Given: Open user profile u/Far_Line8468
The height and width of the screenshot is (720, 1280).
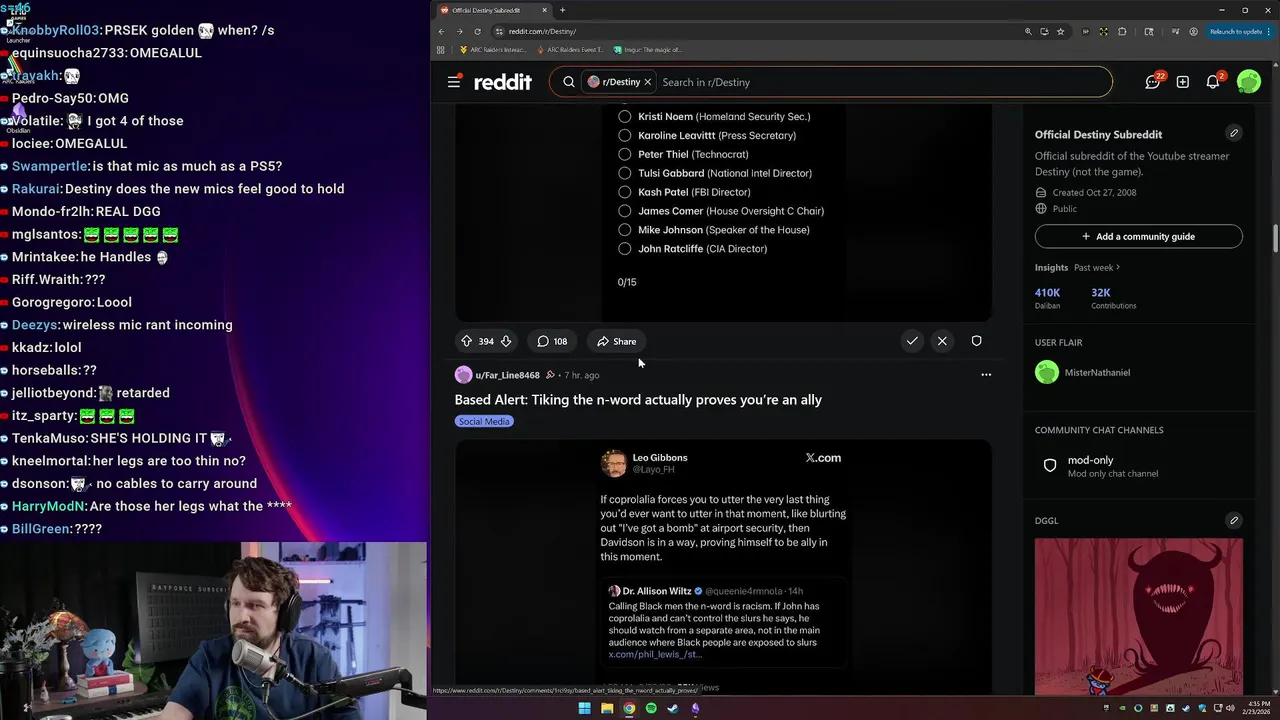Looking at the screenshot, I should pyautogui.click(x=507, y=375).
